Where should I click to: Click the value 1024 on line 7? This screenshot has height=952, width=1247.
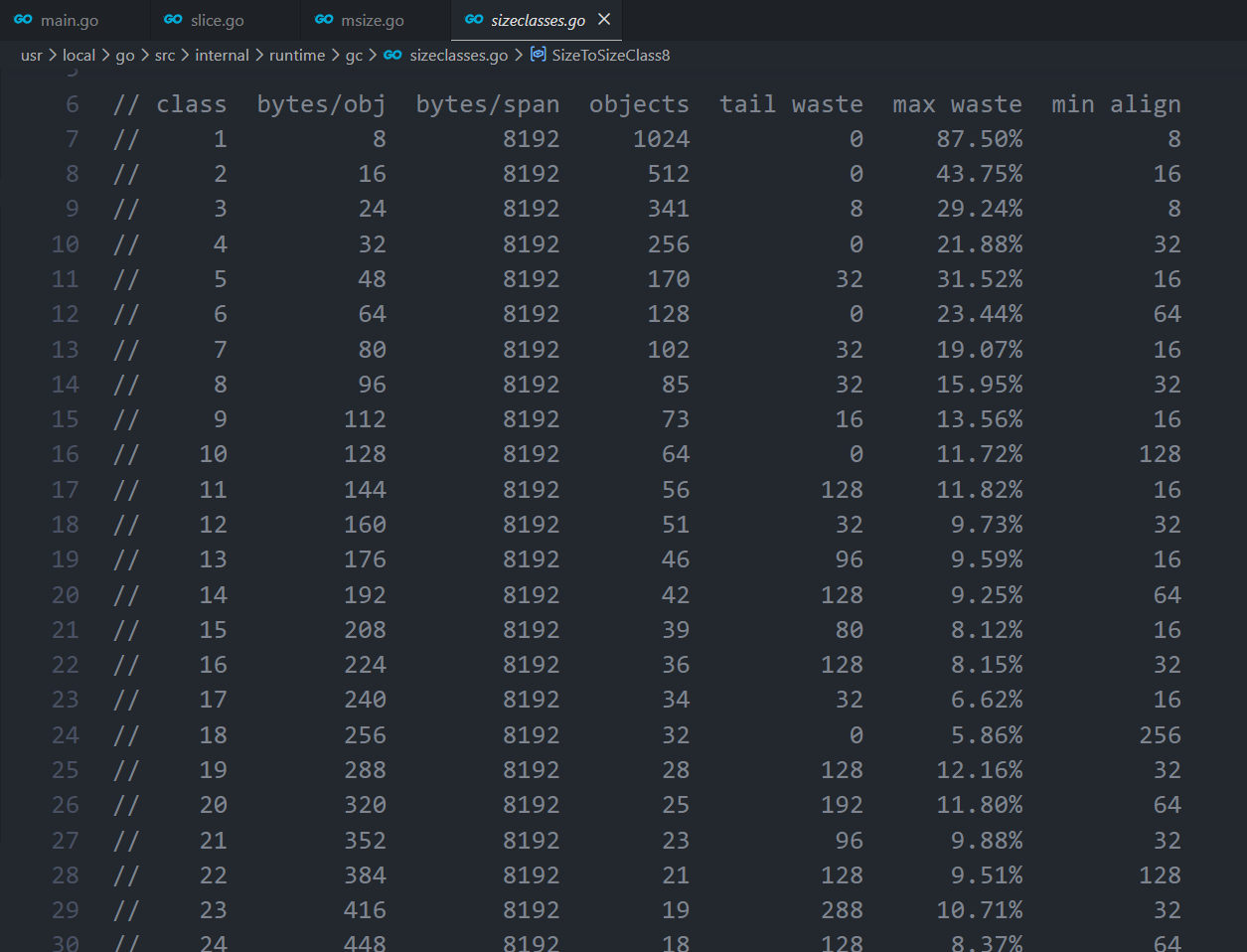click(661, 139)
